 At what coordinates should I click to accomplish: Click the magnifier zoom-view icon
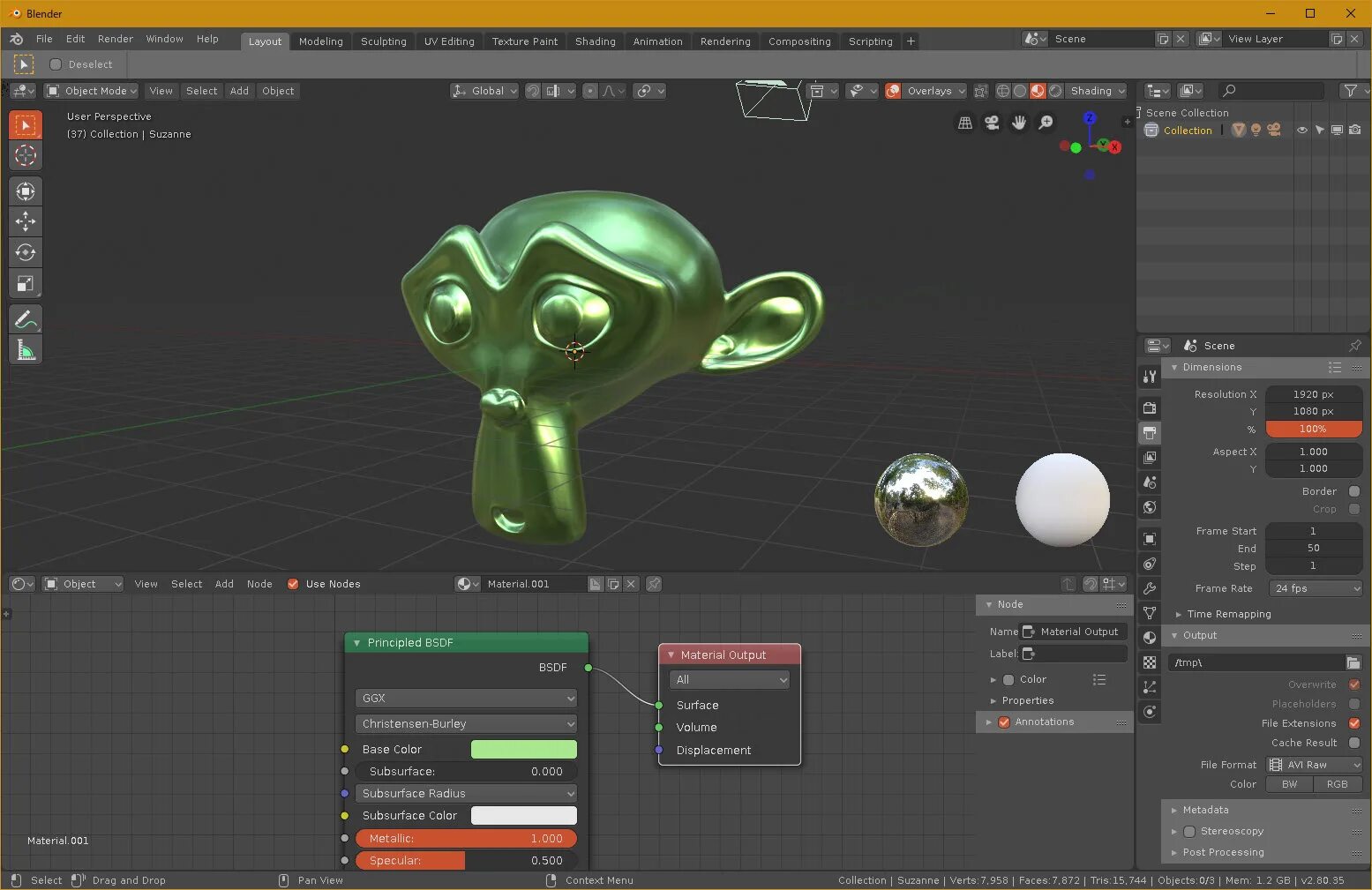pyautogui.click(x=1046, y=123)
